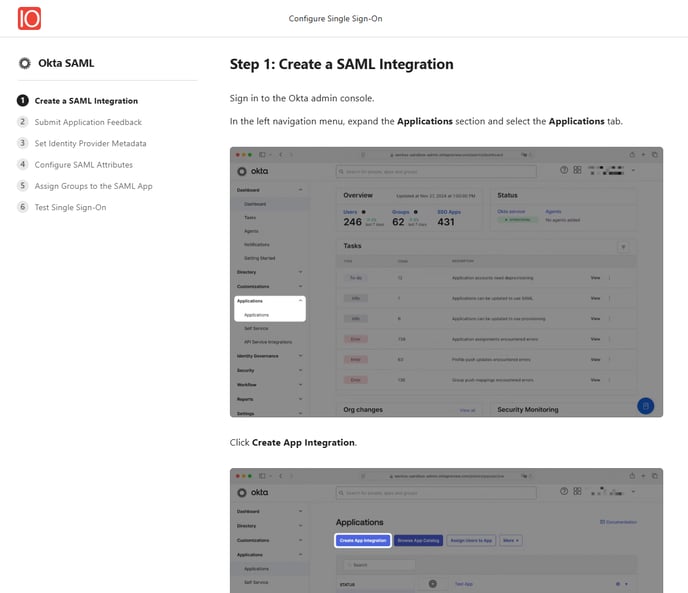
Task: Select Agents in the dashboard screenshot sidebar
Action: [251, 231]
